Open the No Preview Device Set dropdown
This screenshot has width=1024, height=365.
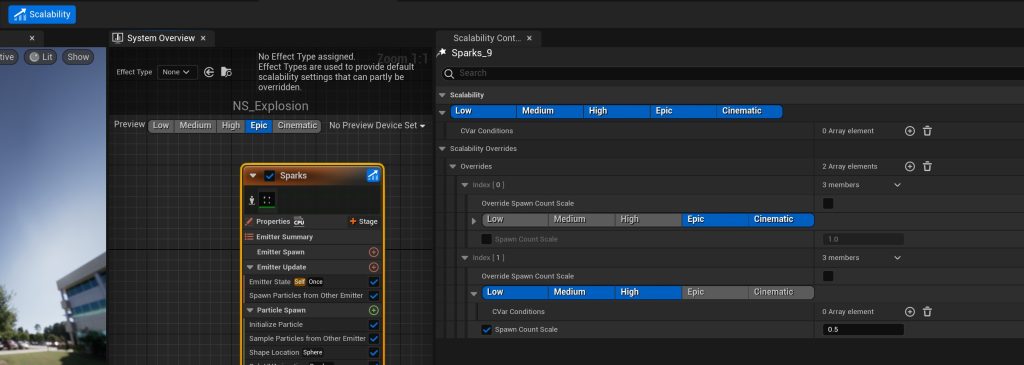(377, 125)
